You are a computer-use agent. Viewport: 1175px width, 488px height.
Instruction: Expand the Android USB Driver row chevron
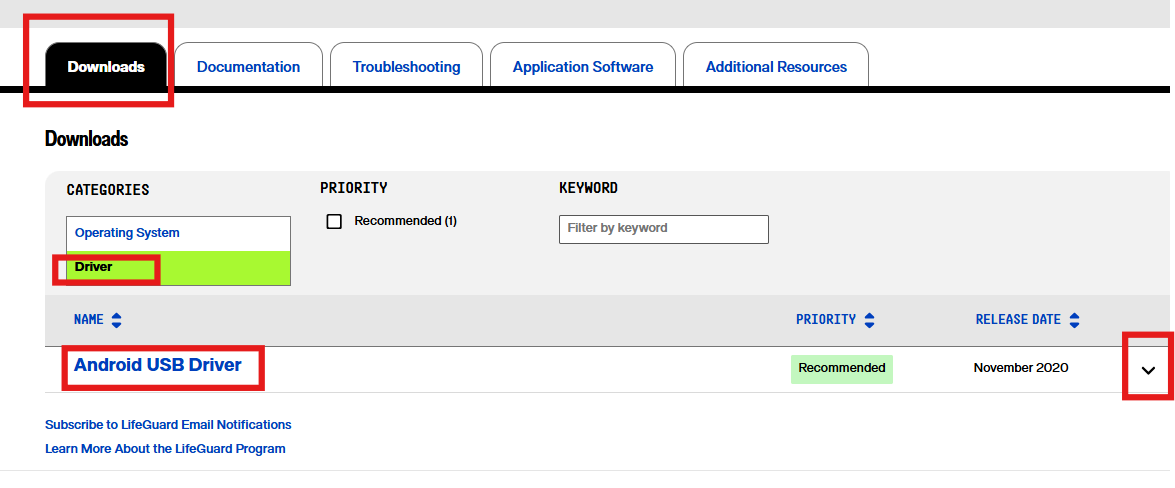1148,370
